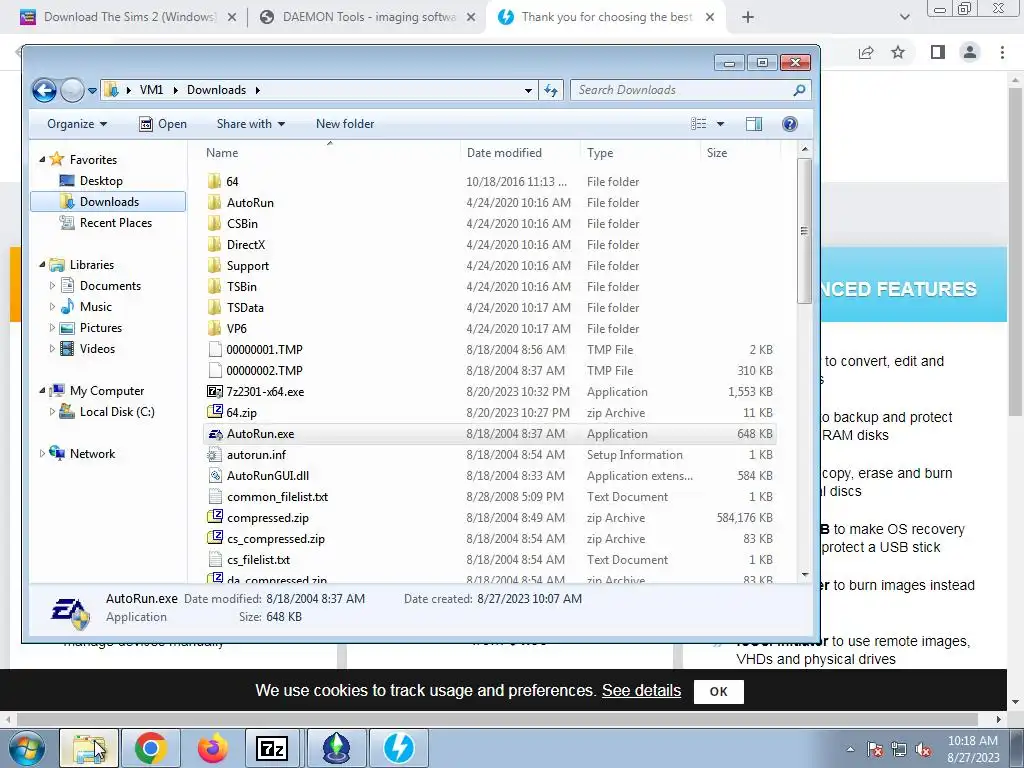Open Chrome side panel icon

pyautogui.click(x=938, y=52)
